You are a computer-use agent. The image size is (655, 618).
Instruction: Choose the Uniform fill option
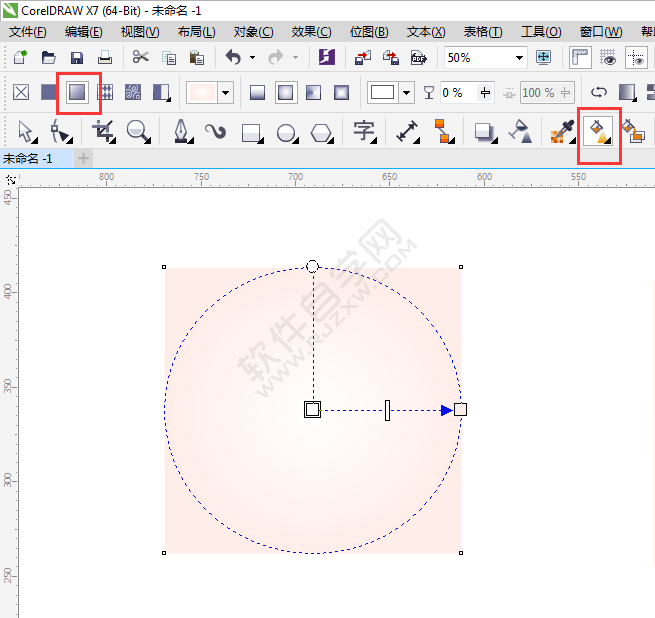point(48,92)
